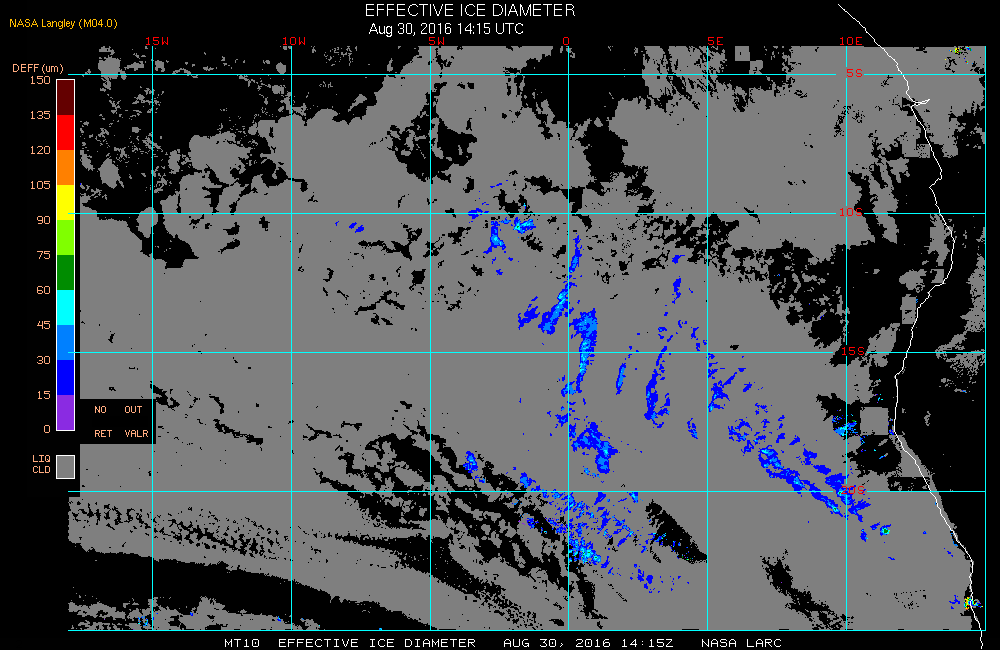Click the '20S' latitude label
Viewport: 1000px width, 650px height.
tap(853, 490)
